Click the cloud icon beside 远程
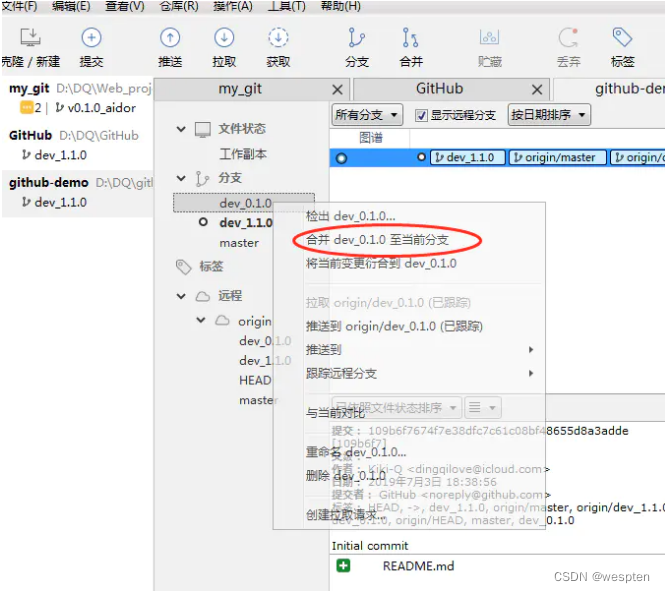The height and width of the screenshot is (593, 665). [203, 296]
